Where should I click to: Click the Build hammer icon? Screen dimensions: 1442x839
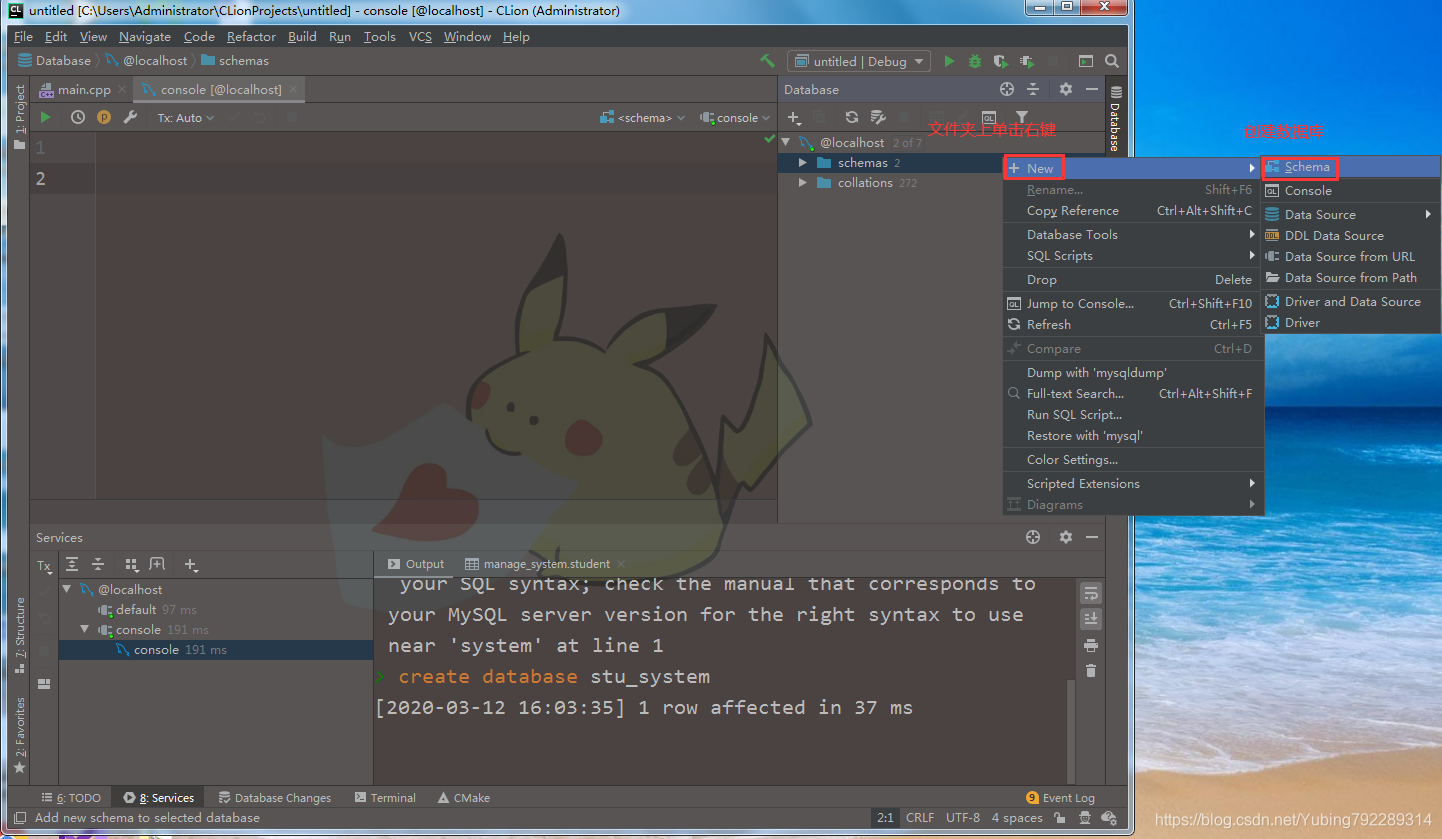[x=767, y=61]
